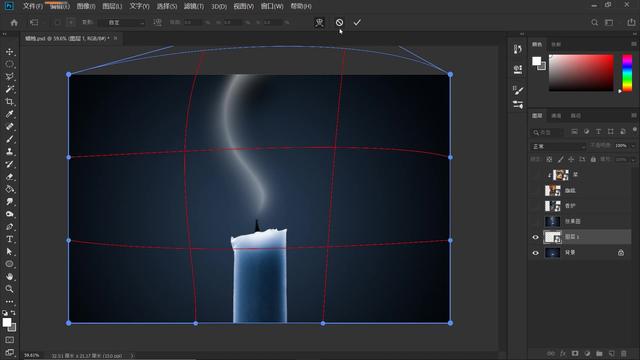Select the Horizontal Type tool
The width and height of the screenshot is (640, 360).
click(x=9, y=239)
